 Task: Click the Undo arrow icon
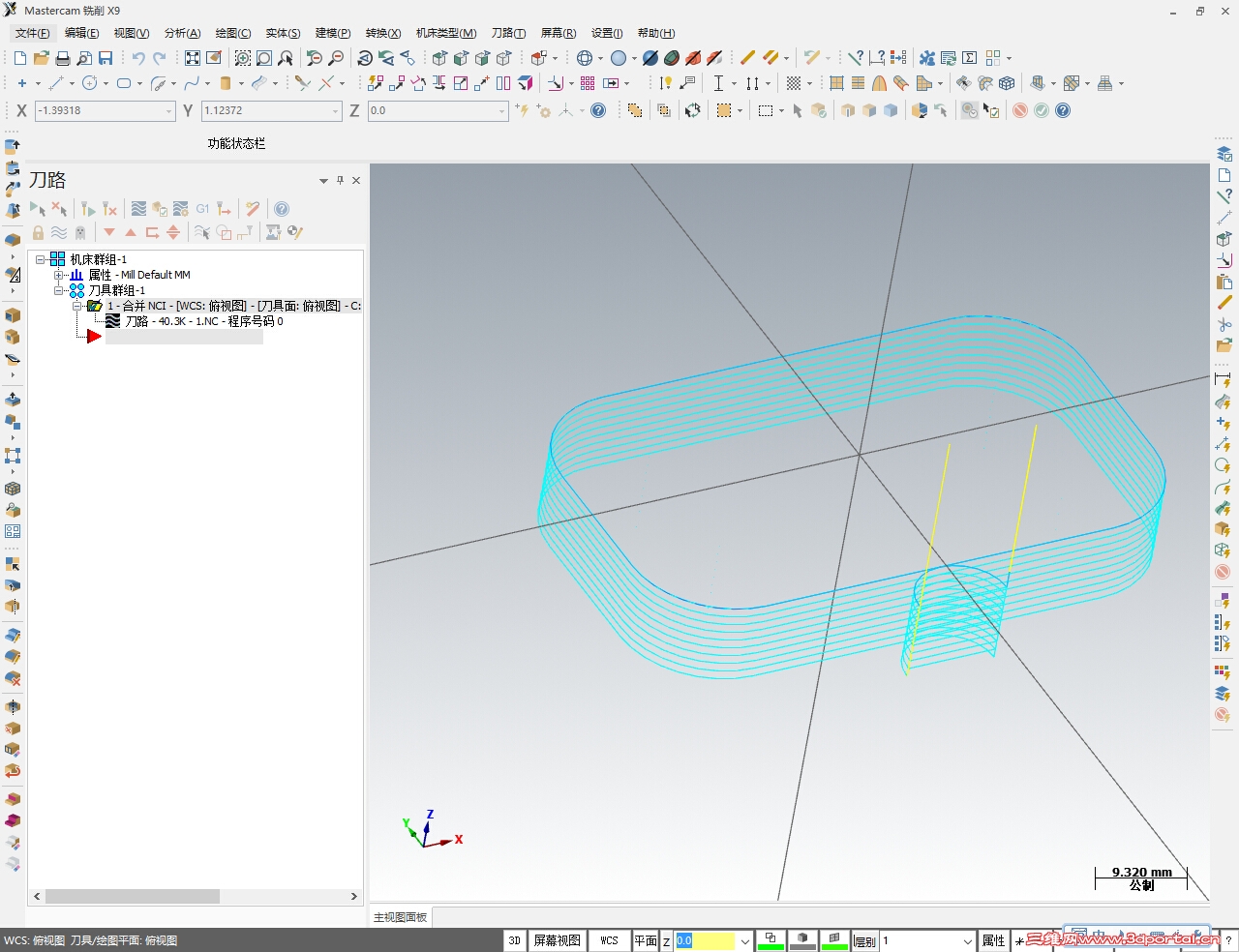pos(138,58)
